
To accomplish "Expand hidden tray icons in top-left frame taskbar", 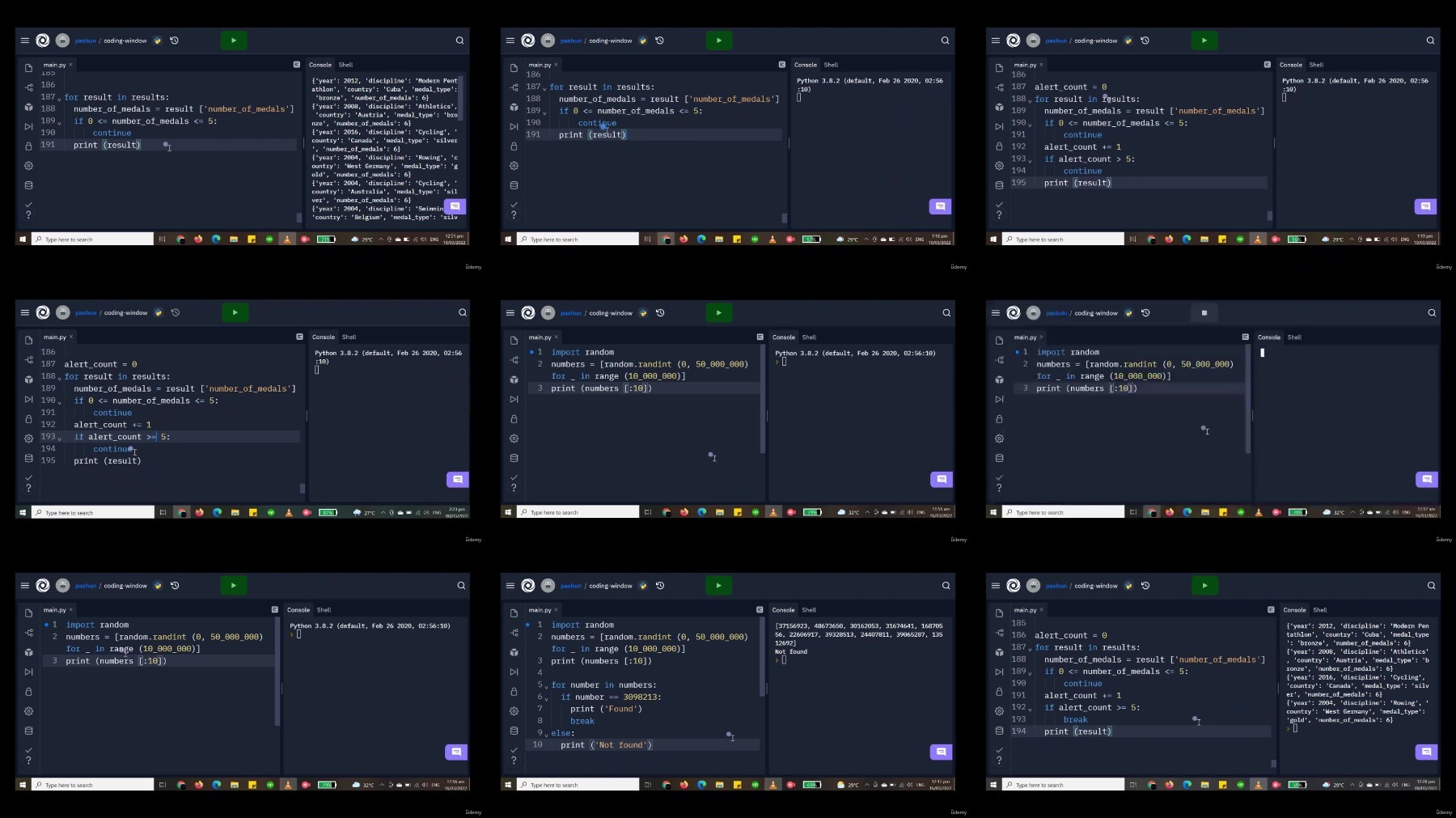I will coord(380,239).
